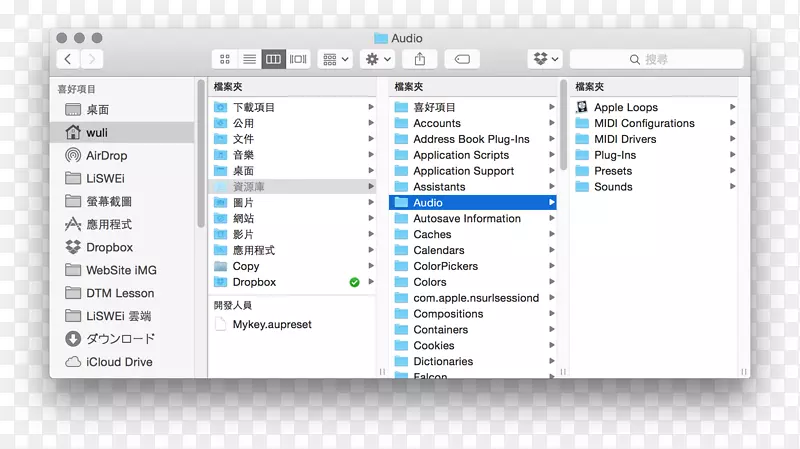Select the Containers folder
Screen dimensions: 800x449
coord(472,330)
